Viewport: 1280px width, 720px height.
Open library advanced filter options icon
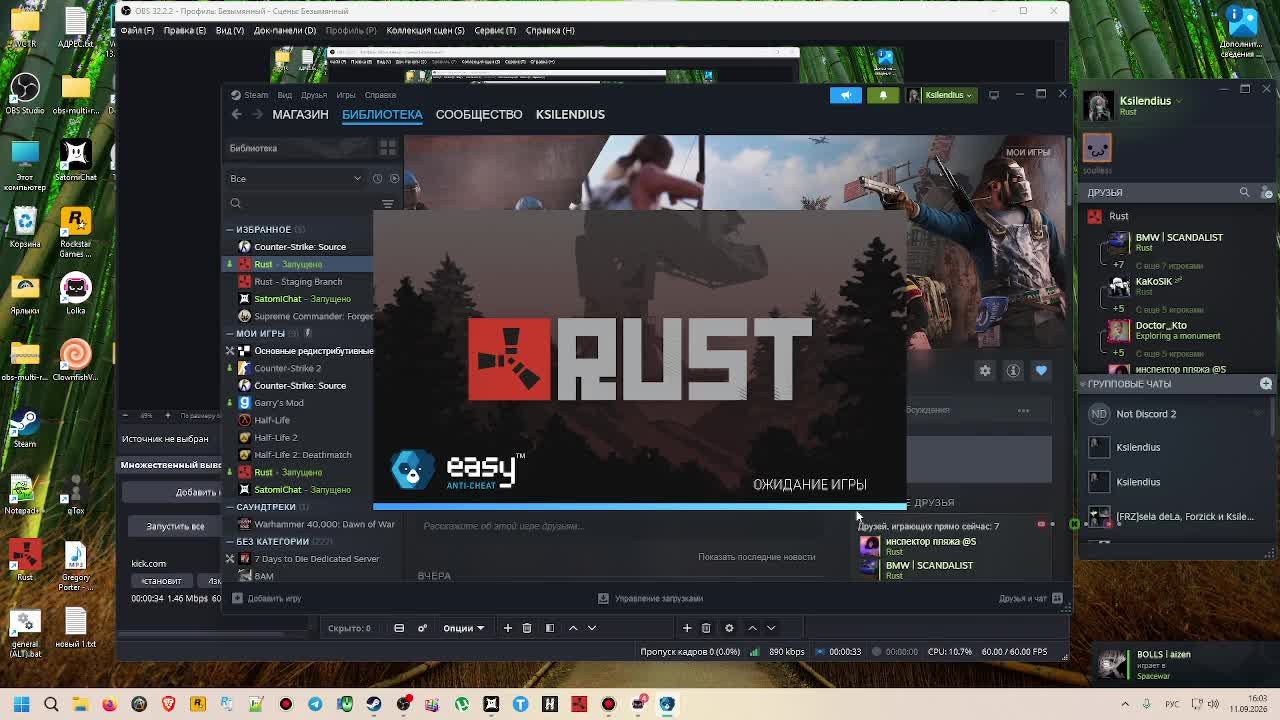point(388,203)
